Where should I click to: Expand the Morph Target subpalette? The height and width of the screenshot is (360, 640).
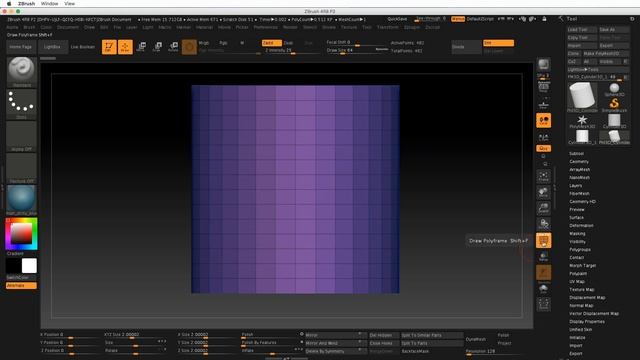click(x=582, y=265)
